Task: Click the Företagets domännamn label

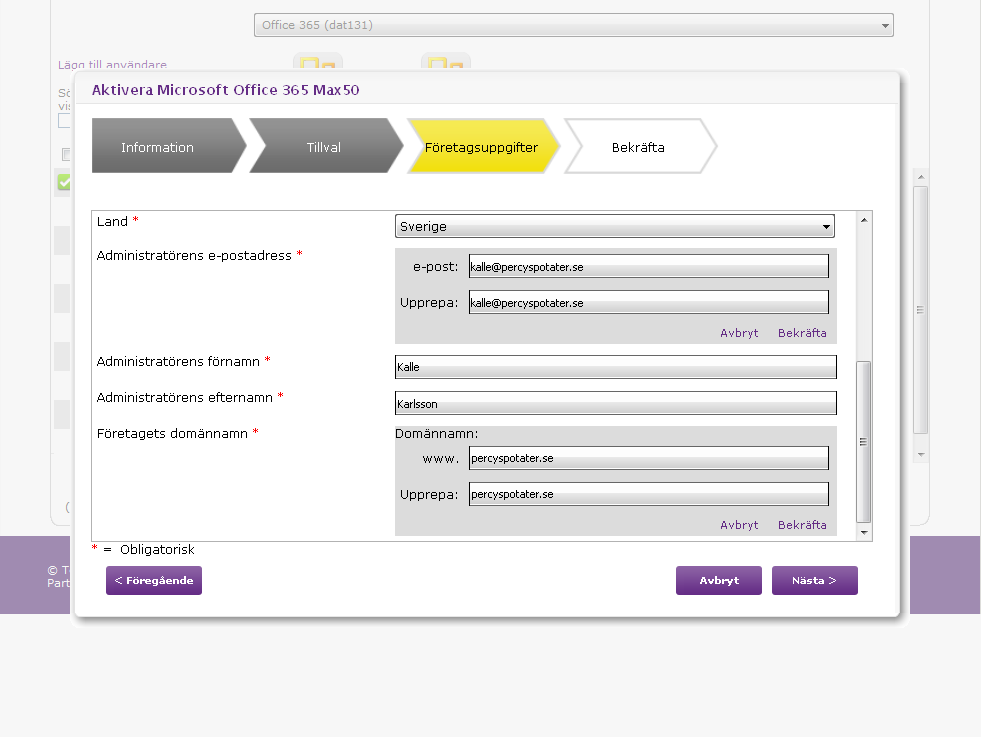Action: pyautogui.click(x=172, y=433)
